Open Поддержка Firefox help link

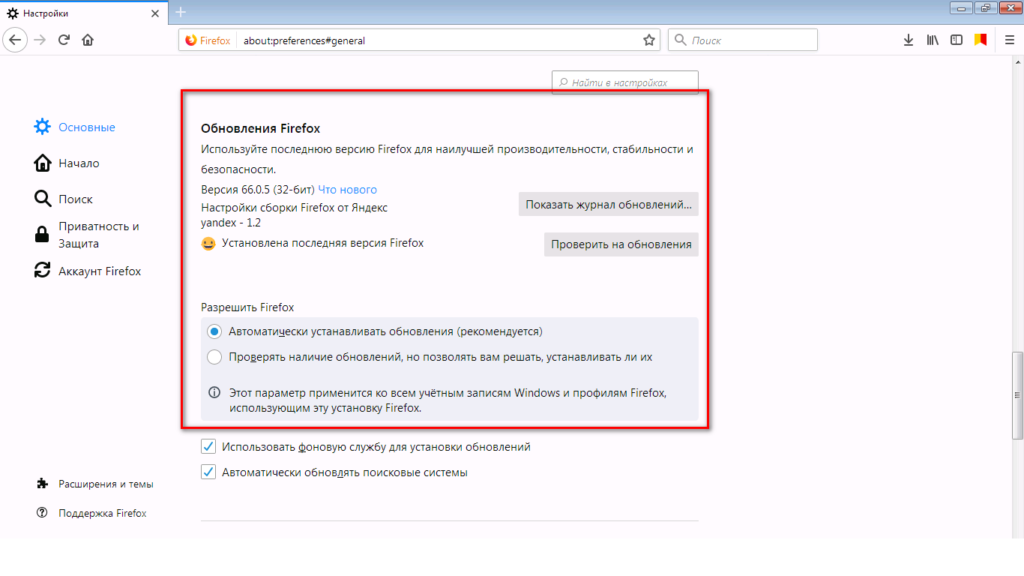[91, 513]
